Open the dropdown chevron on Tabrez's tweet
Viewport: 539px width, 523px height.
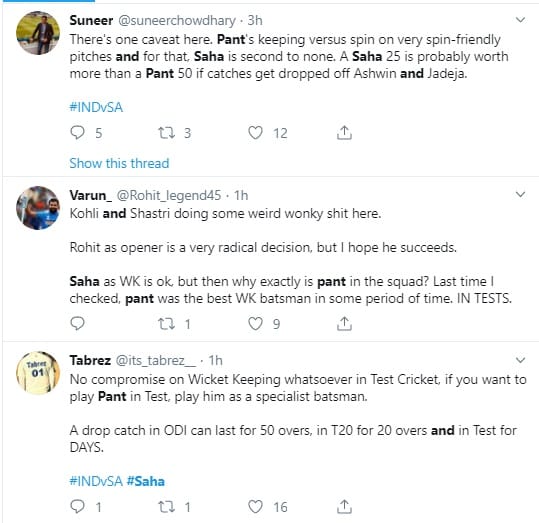click(x=520, y=360)
